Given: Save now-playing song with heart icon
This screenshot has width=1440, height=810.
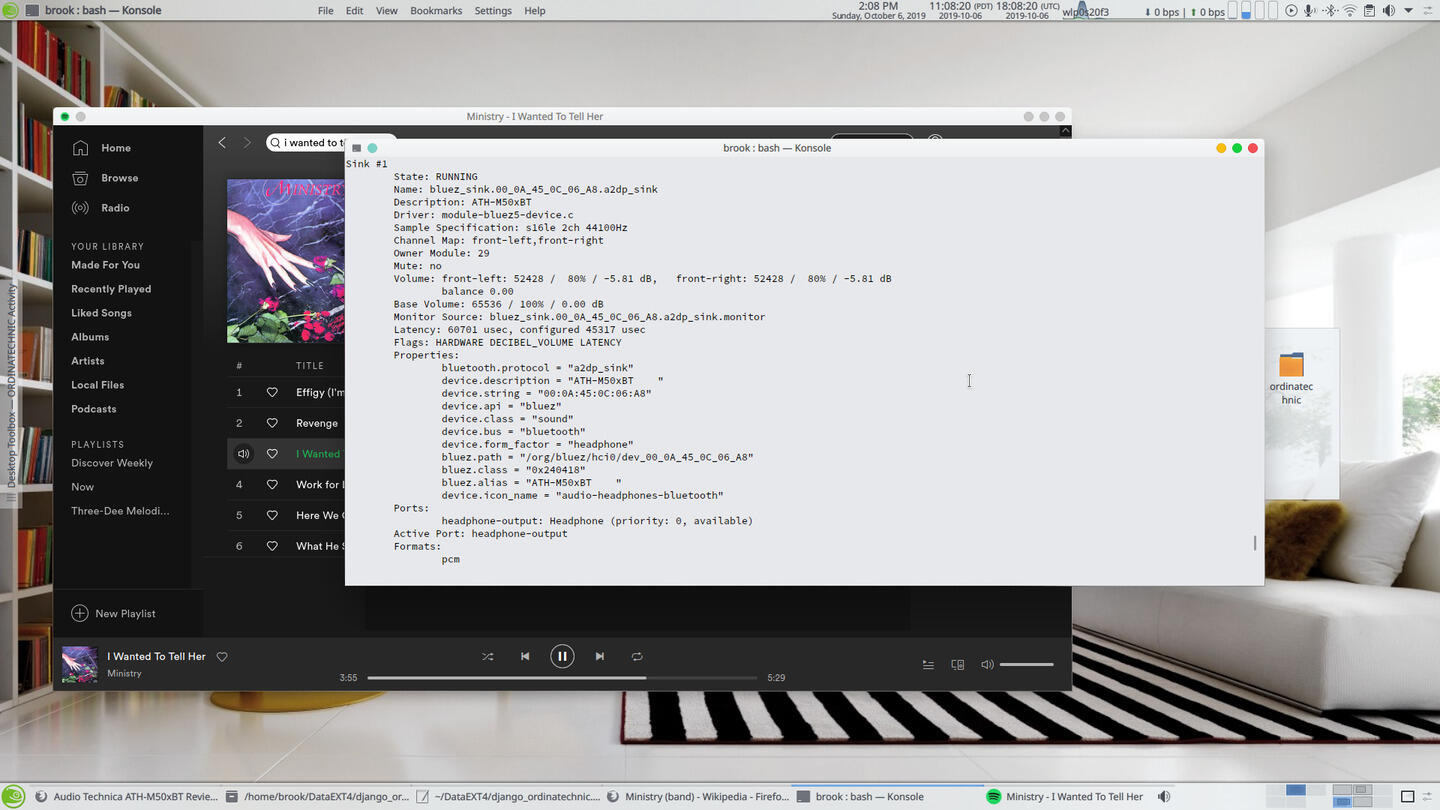Looking at the screenshot, I should (x=222, y=657).
